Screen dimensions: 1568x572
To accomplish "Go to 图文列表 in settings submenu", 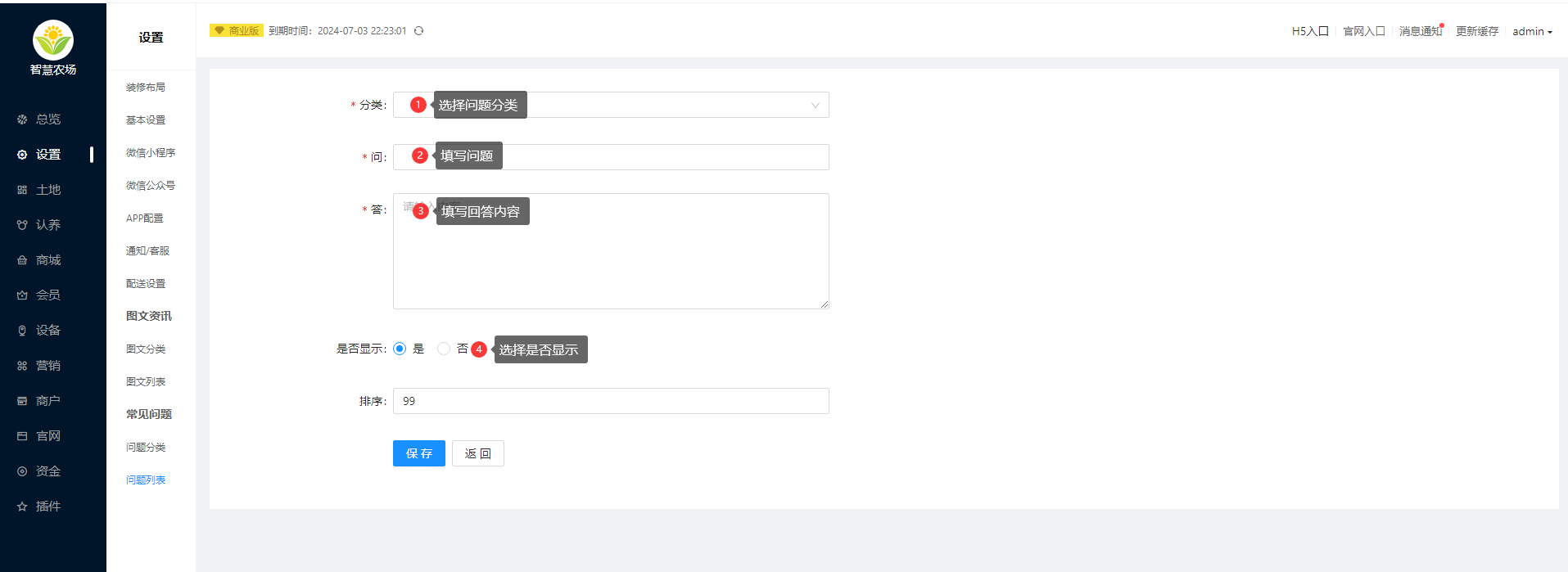I will pyautogui.click(x=146, y=382).
